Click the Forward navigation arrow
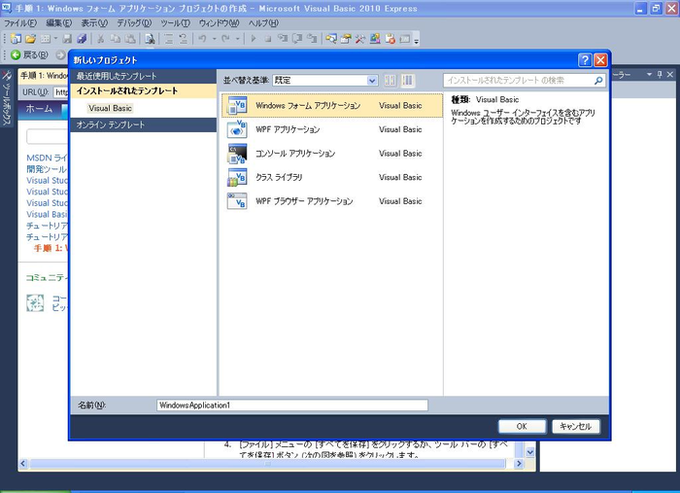This screenshot has height=493, width=680. 61,55
